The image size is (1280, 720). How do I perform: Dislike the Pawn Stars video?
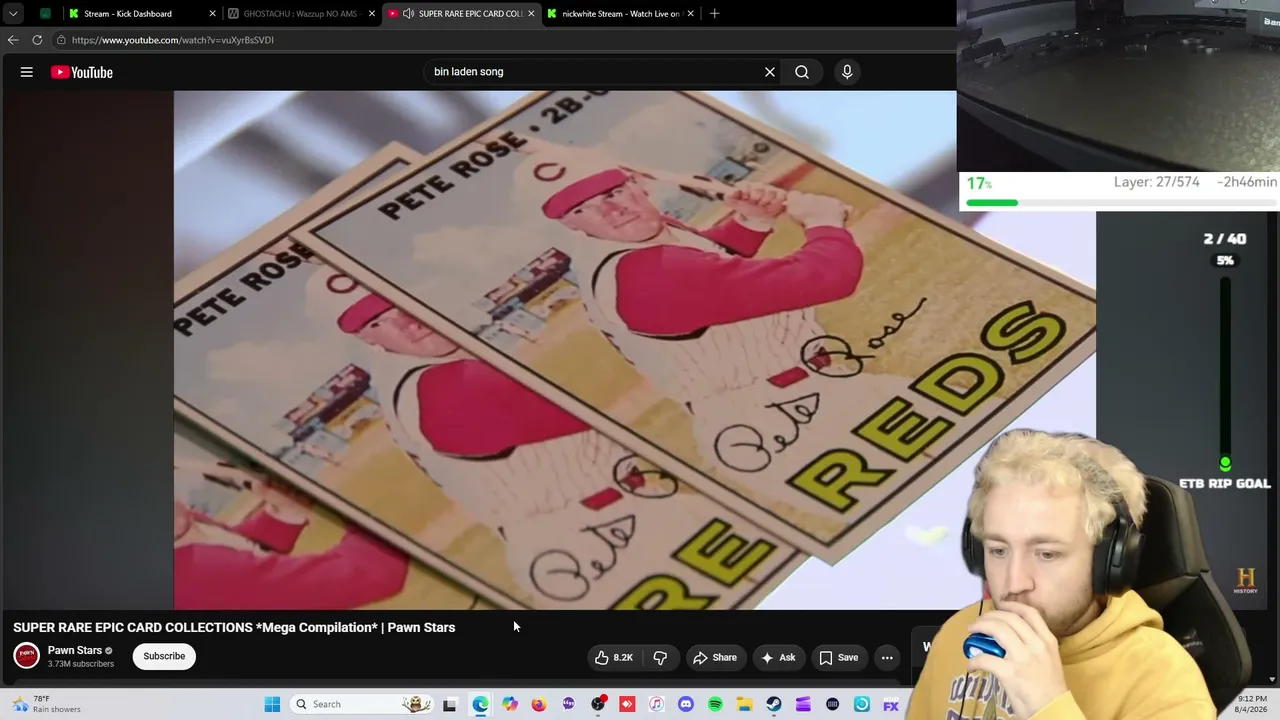660,657
